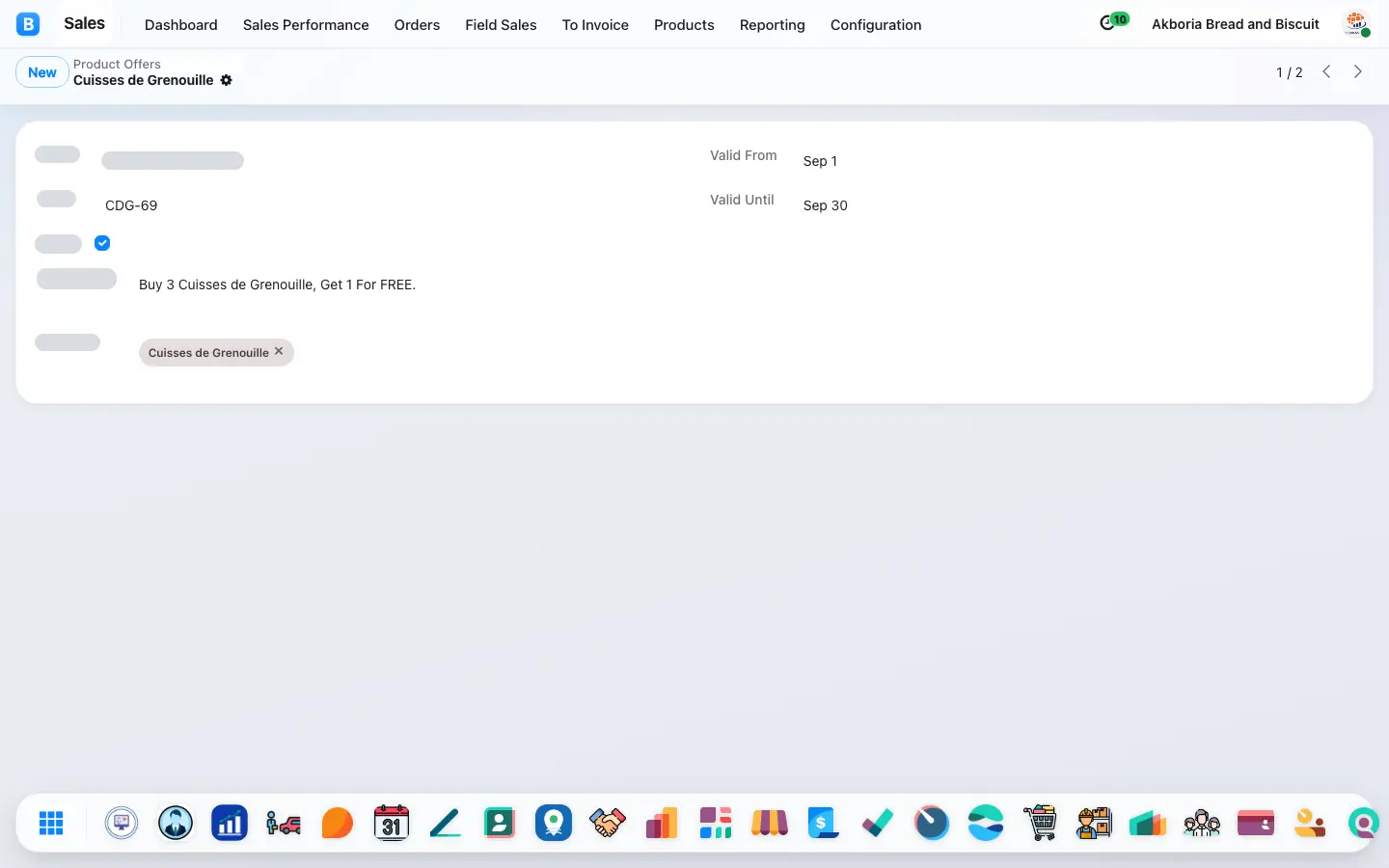Launch the handshake CRM app icon
This screenshot has height=868, width=1389.
[x=608, y=823]
